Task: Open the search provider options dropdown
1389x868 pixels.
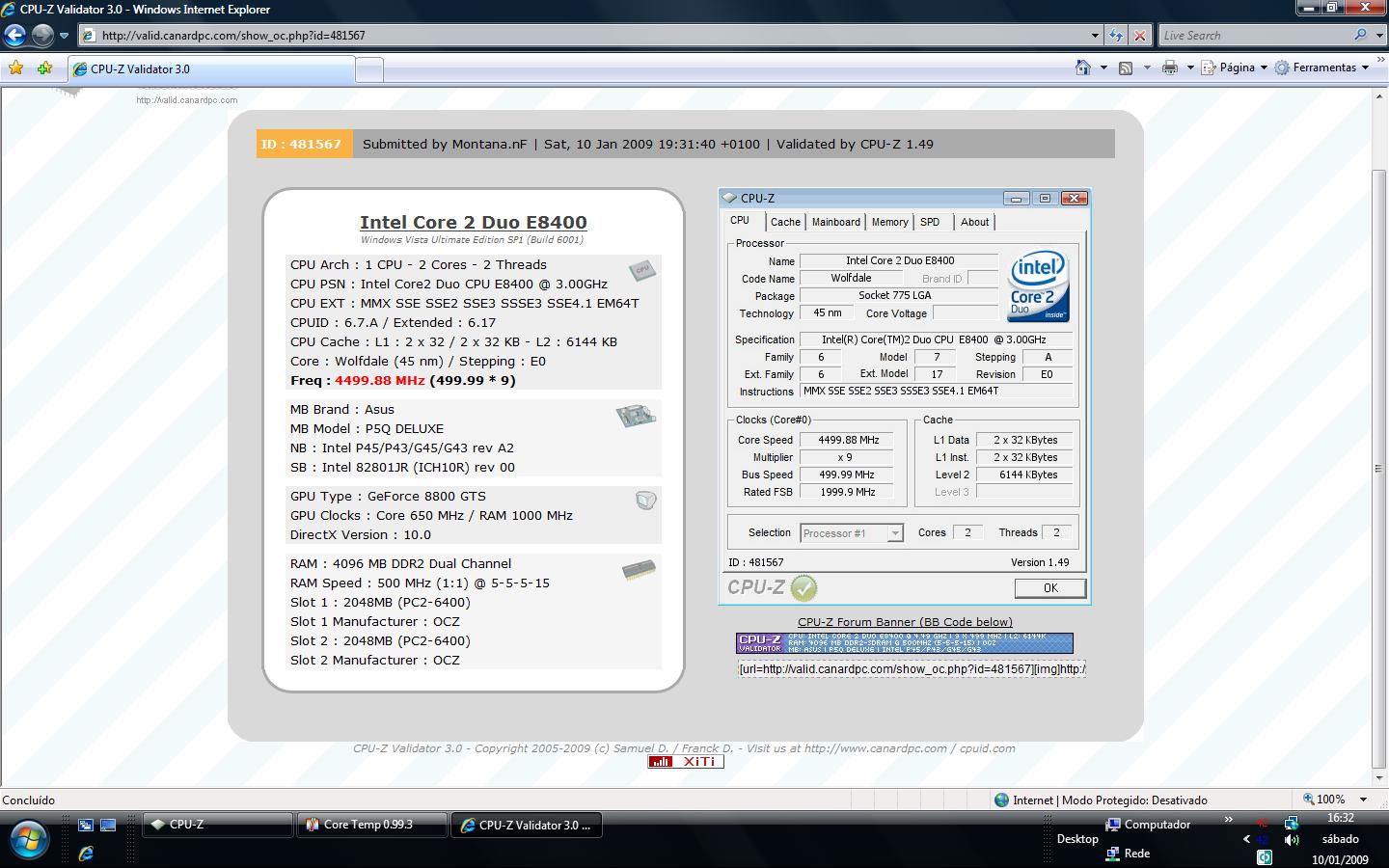Action: tap(1377, 36)
